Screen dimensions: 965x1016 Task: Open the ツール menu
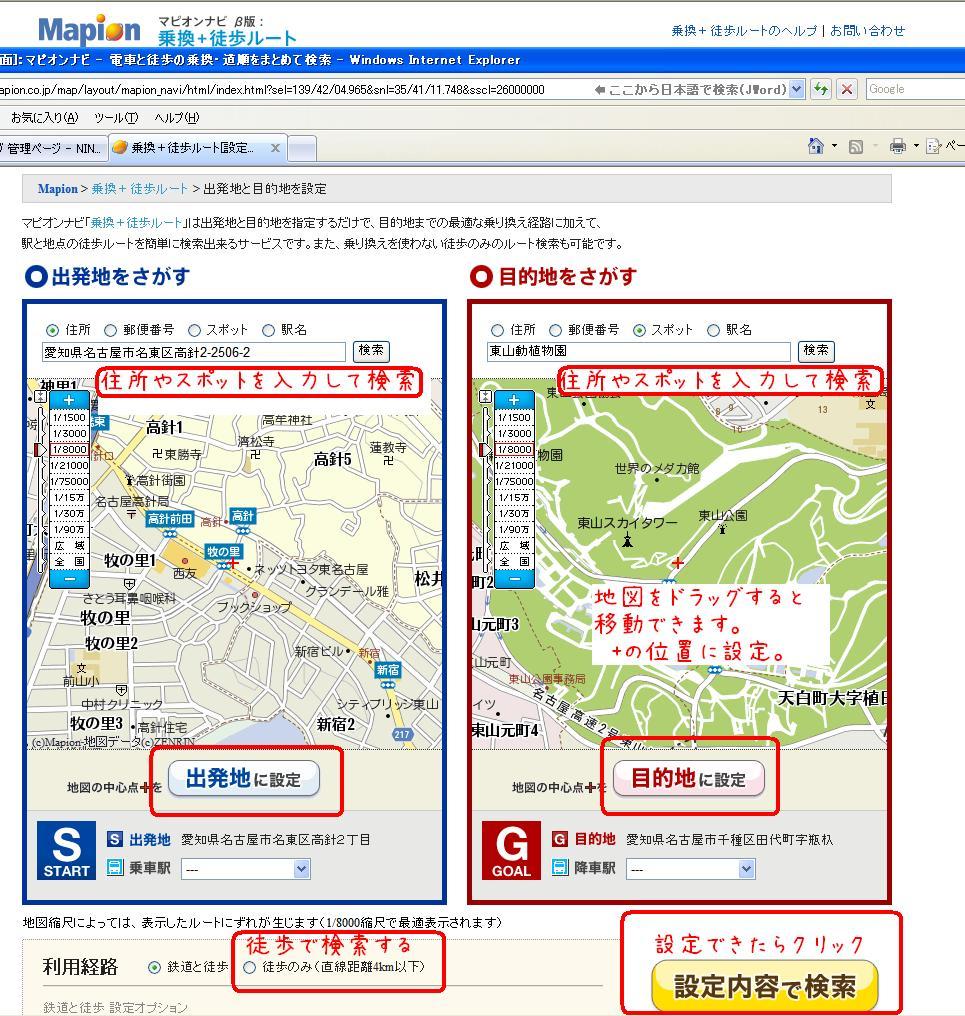(x=115, y=117)
